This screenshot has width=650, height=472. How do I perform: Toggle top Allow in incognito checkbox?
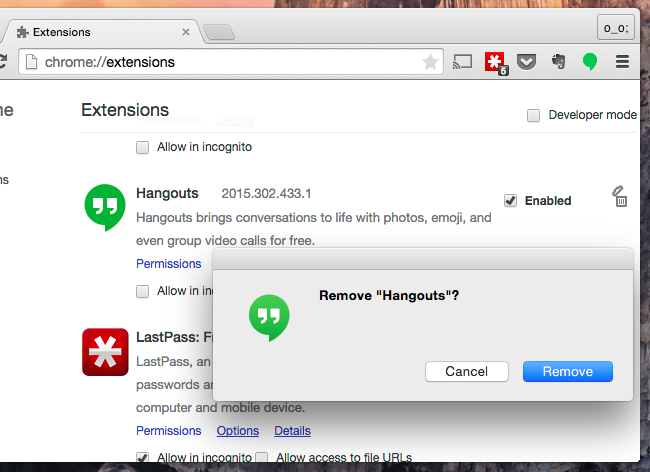[x=143, y=148]
